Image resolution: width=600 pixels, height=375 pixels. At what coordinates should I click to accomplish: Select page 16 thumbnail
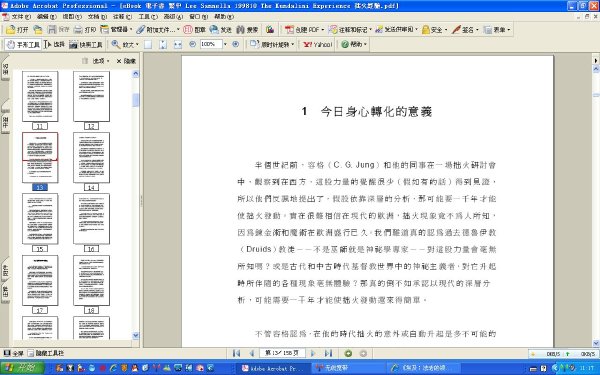point(91,219)
